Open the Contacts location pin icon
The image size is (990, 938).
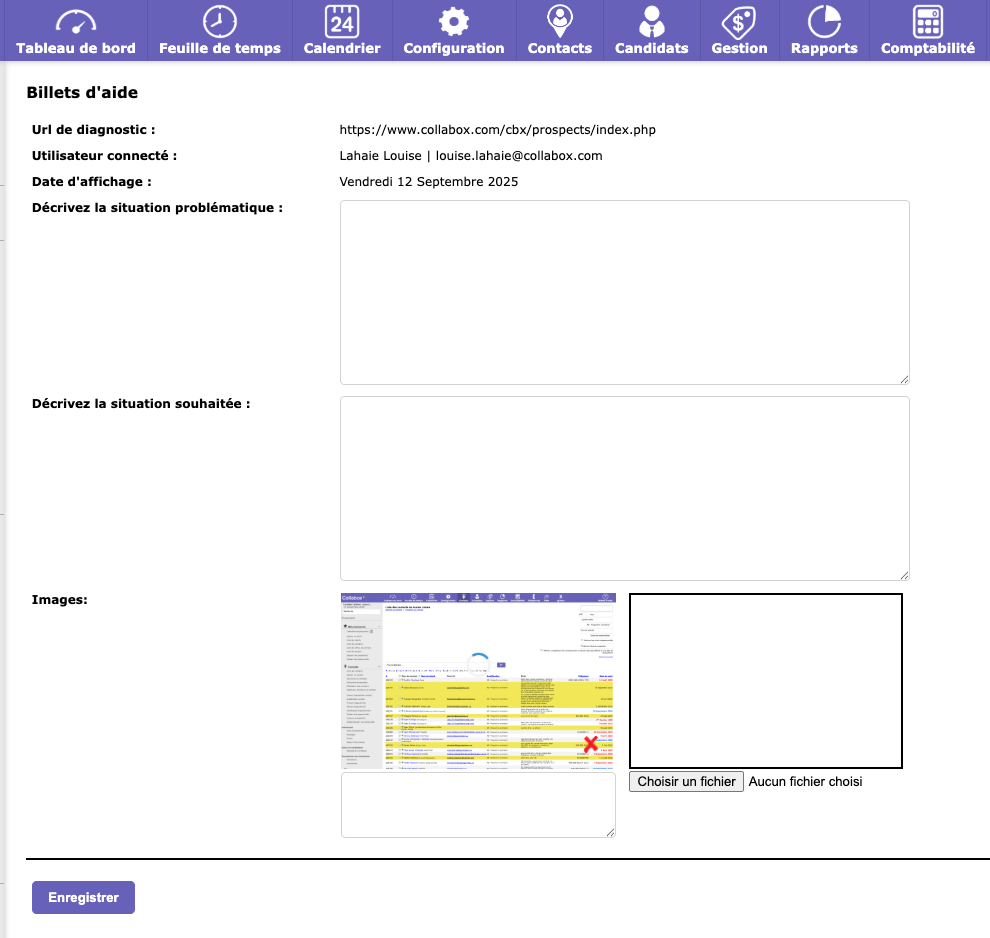pyautogui.click(x=560, y=21)
